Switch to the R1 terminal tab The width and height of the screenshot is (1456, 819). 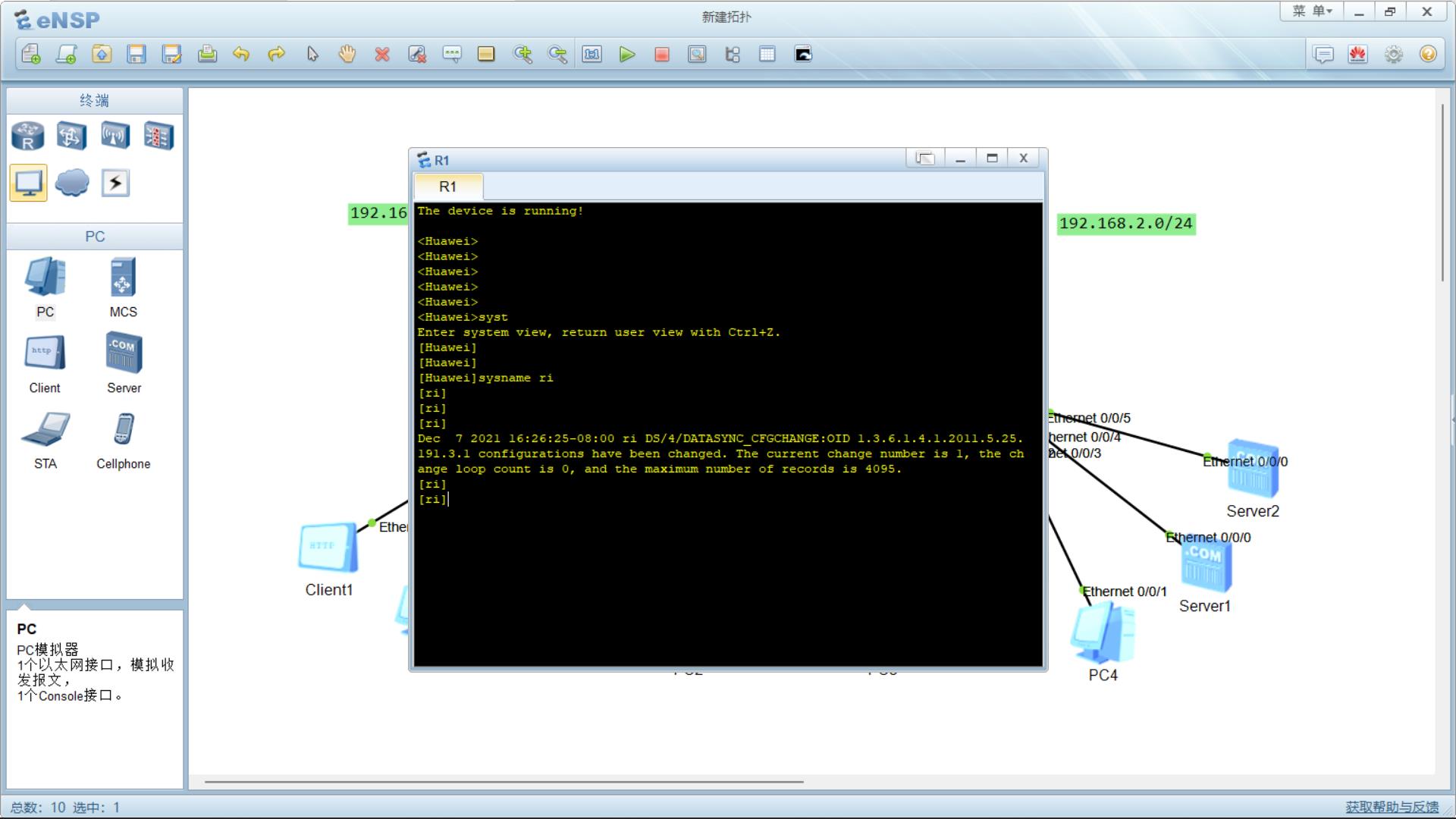point(448,187)
